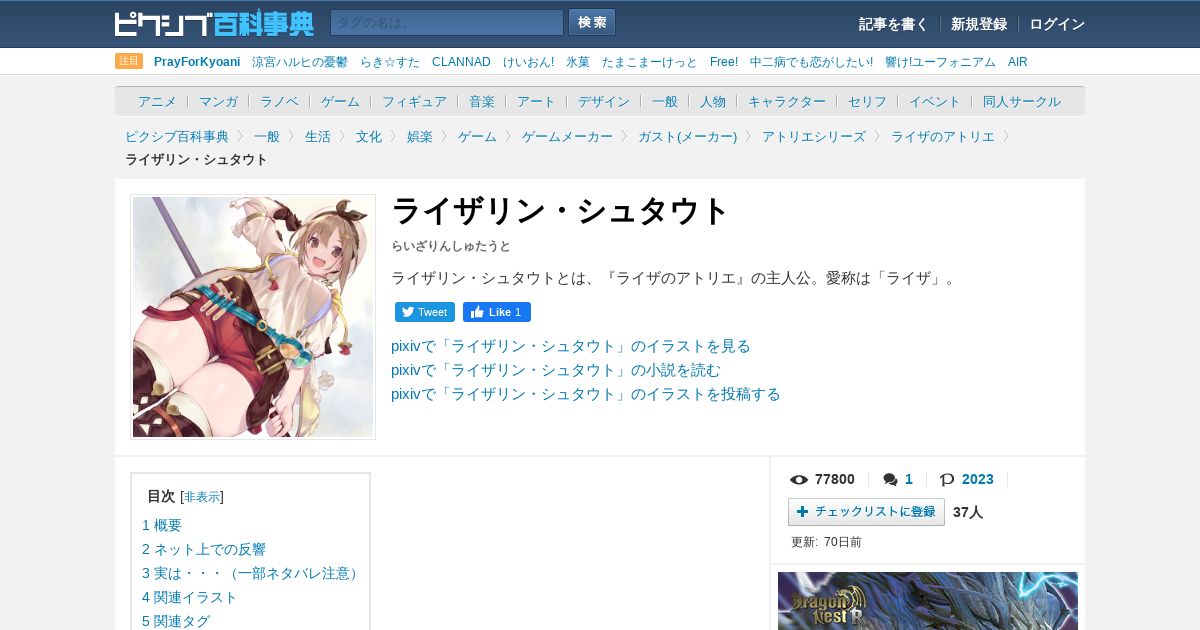Focus the タグの名は search field

coord(447,23)
